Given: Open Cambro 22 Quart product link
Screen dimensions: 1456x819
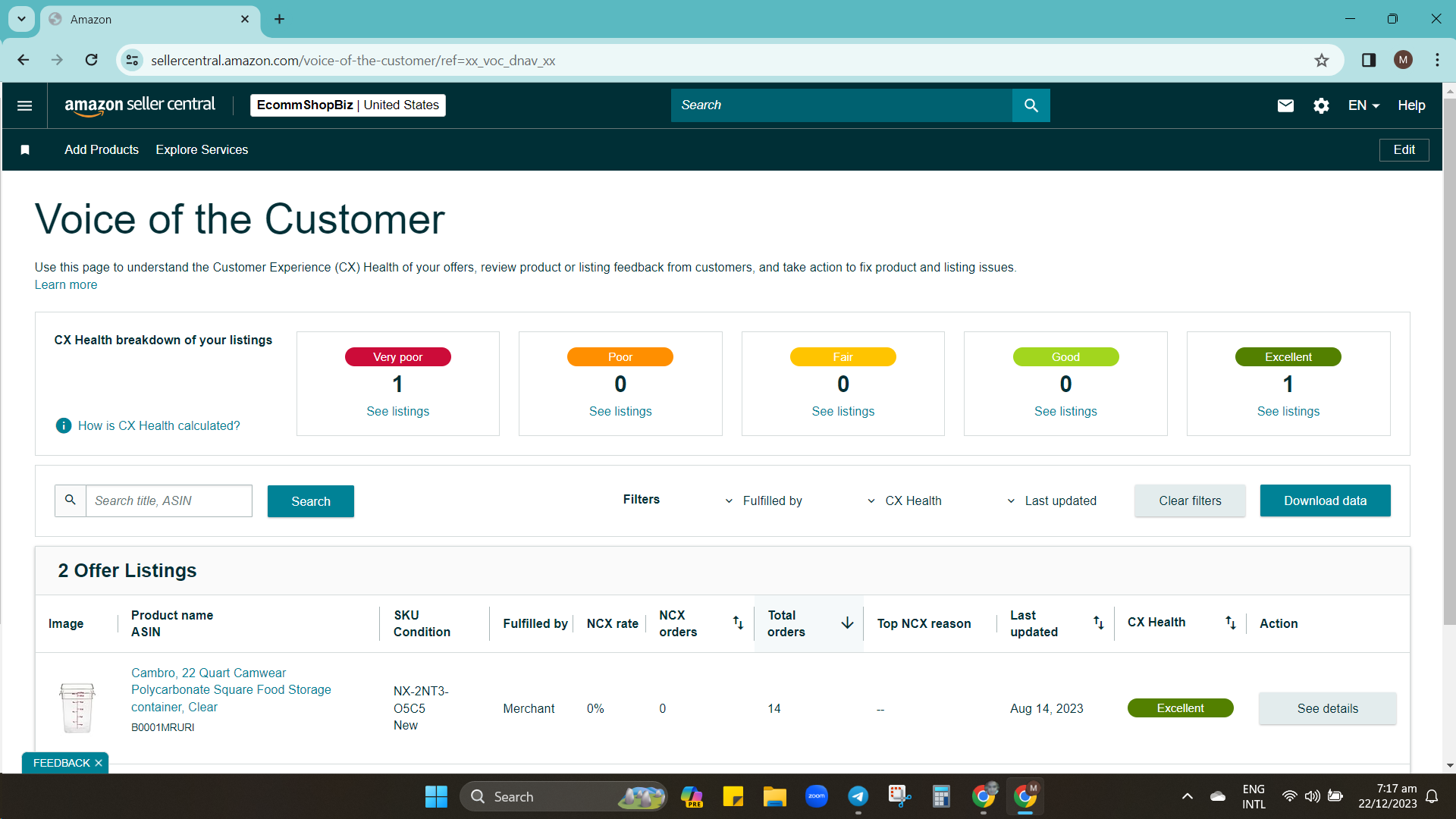Looking at the screenshot, I should 231,690.
